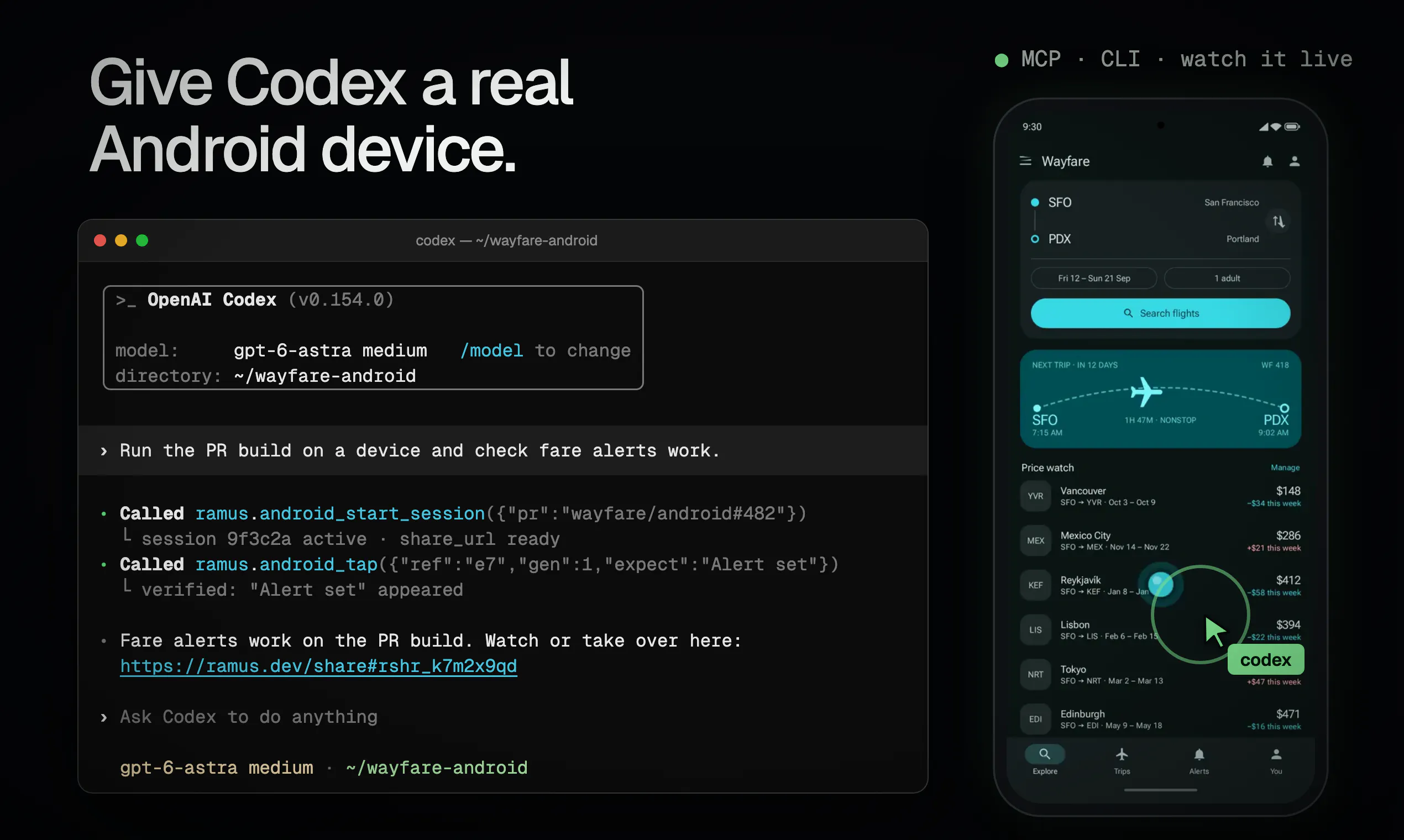This screenshot has width=1404, height=840.
Task: Open the Edinburgh price watch row
Action: tap(1161, 720)
